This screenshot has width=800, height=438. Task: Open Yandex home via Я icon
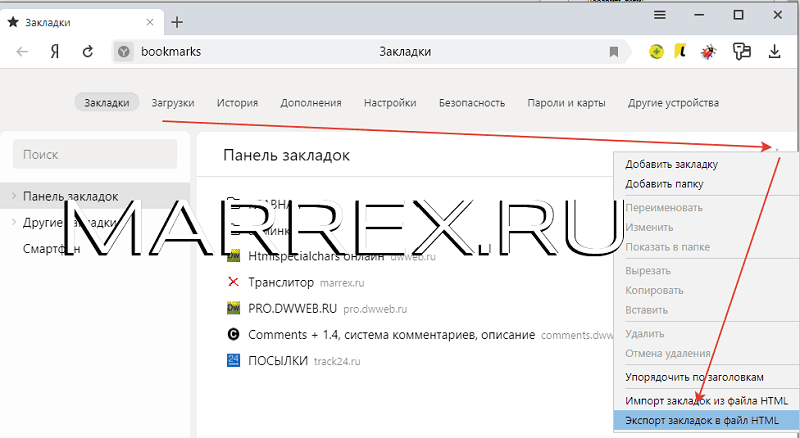click(55, 52)
